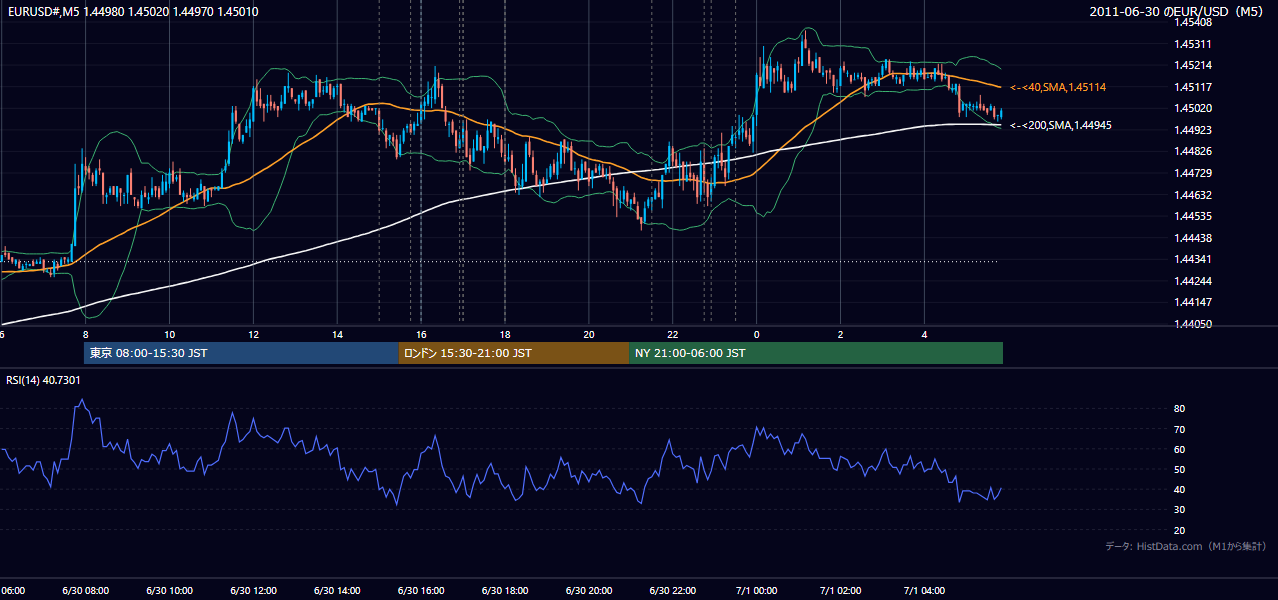Click price axis label 1.44535
Image resolution: width=1278 pixels, height=600 pixels.
point(1194,216)
